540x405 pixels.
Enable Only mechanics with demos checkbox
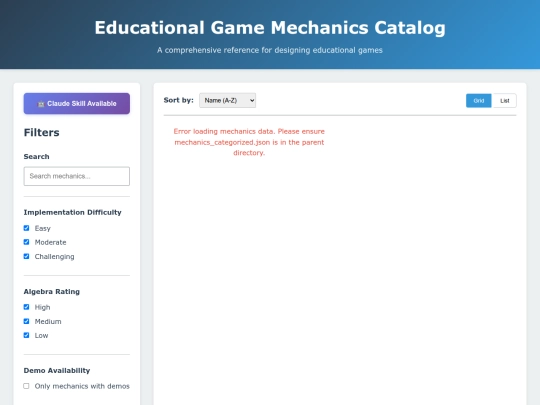pos(27,386)
